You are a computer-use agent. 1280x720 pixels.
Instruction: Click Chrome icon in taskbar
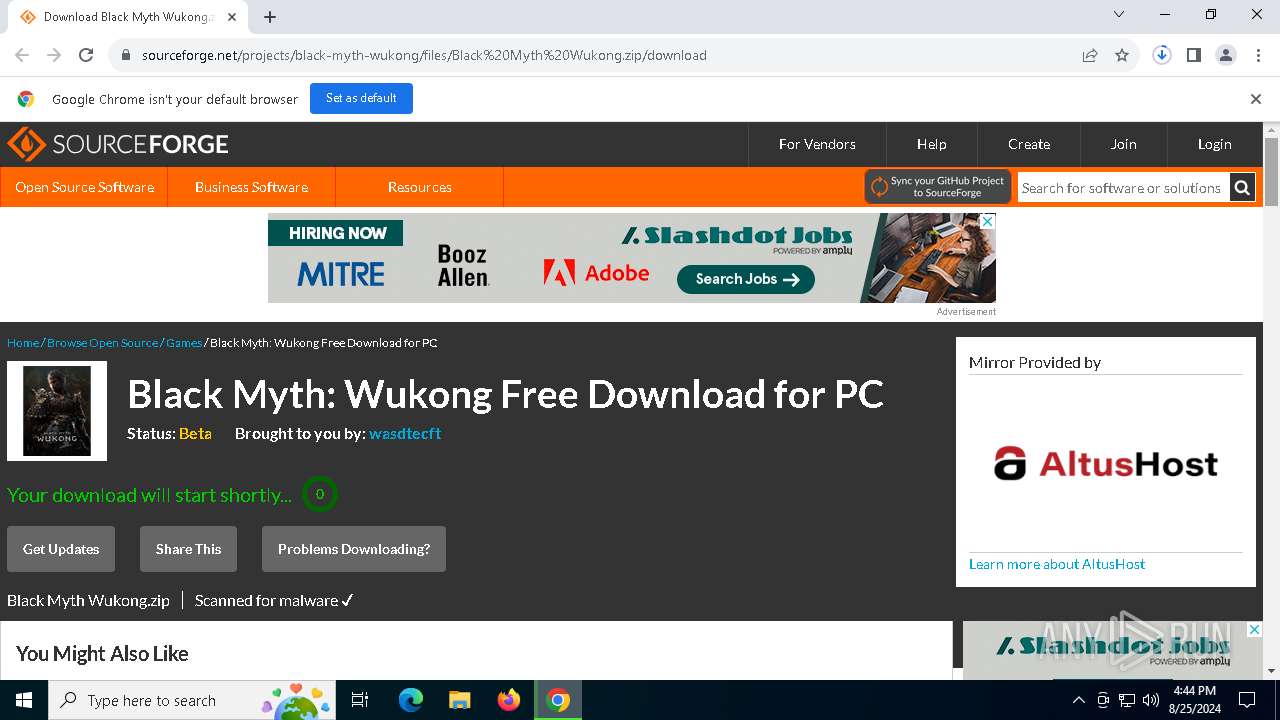[558, 700]
